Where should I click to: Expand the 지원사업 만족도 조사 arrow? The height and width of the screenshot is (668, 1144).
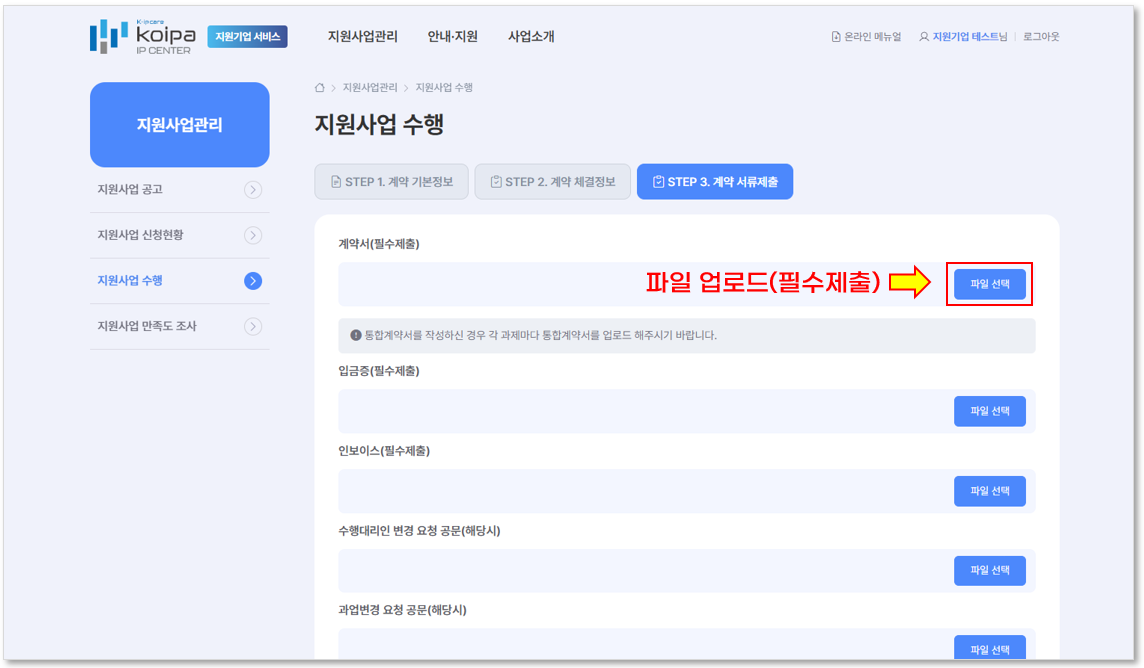pyautogui.click(x=252, y=326)
